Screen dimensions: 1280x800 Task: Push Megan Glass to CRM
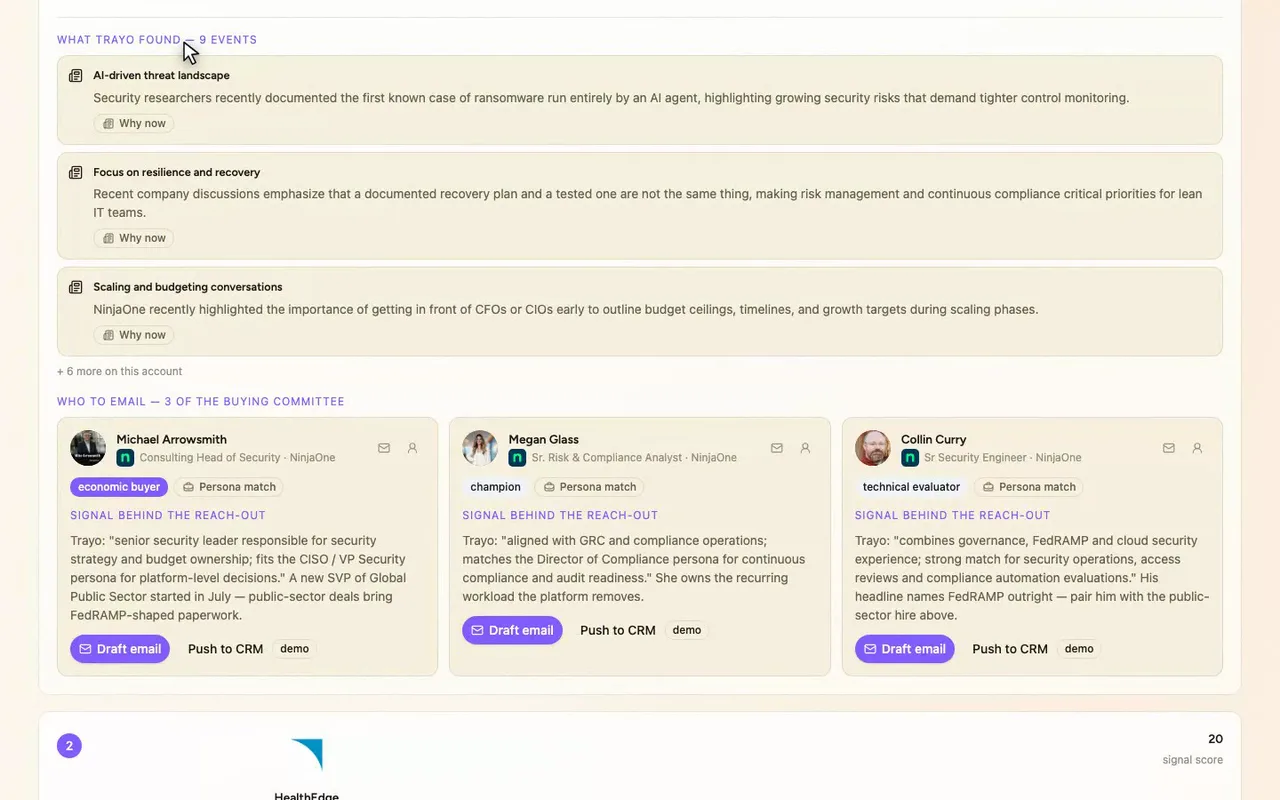coord(618,630)
